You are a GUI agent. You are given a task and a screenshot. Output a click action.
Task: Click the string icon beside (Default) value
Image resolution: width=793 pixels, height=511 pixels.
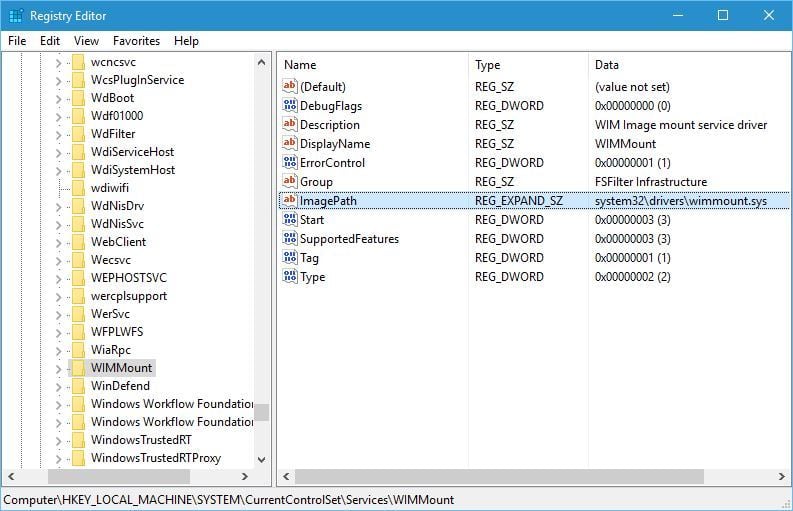point(289,86)
